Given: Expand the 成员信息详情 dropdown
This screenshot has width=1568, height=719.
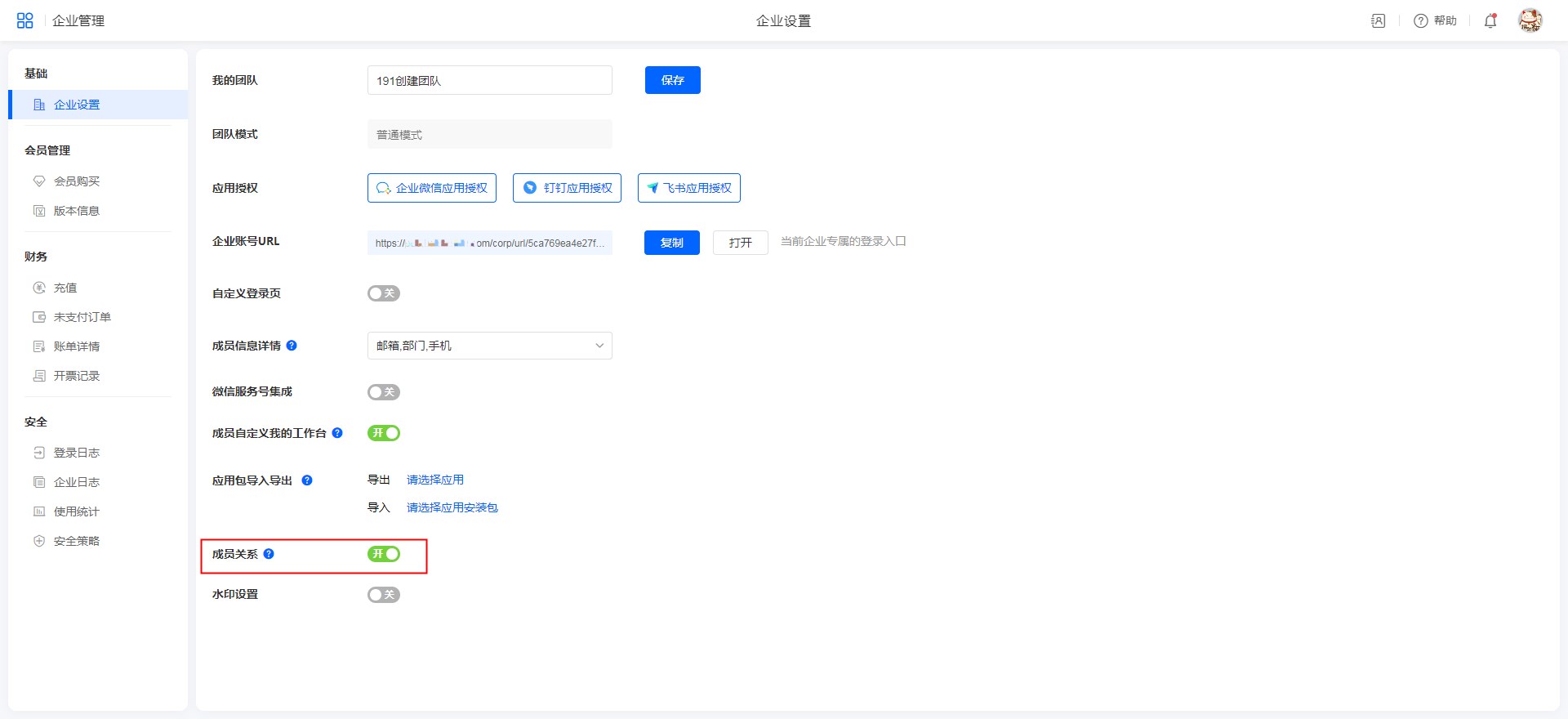Looking at the screenshot, I should pyautogui.click(x=489, y=346).
